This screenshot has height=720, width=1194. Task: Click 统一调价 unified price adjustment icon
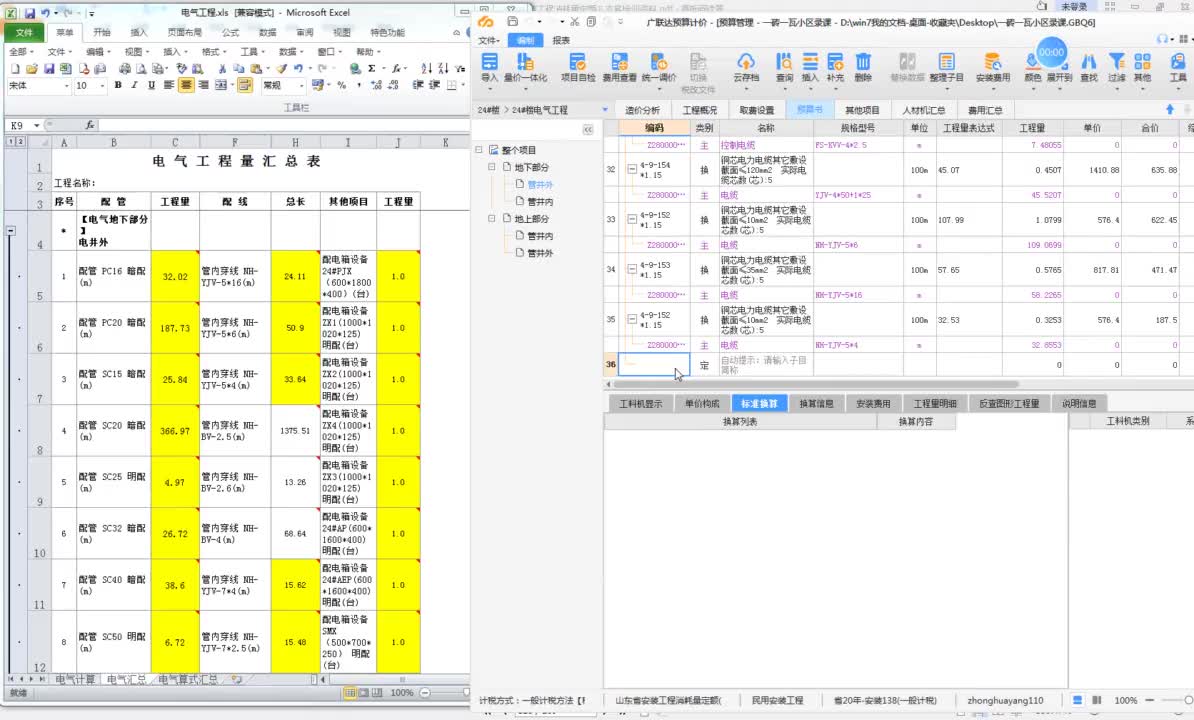pyautogui.click(x=659, y=62)
